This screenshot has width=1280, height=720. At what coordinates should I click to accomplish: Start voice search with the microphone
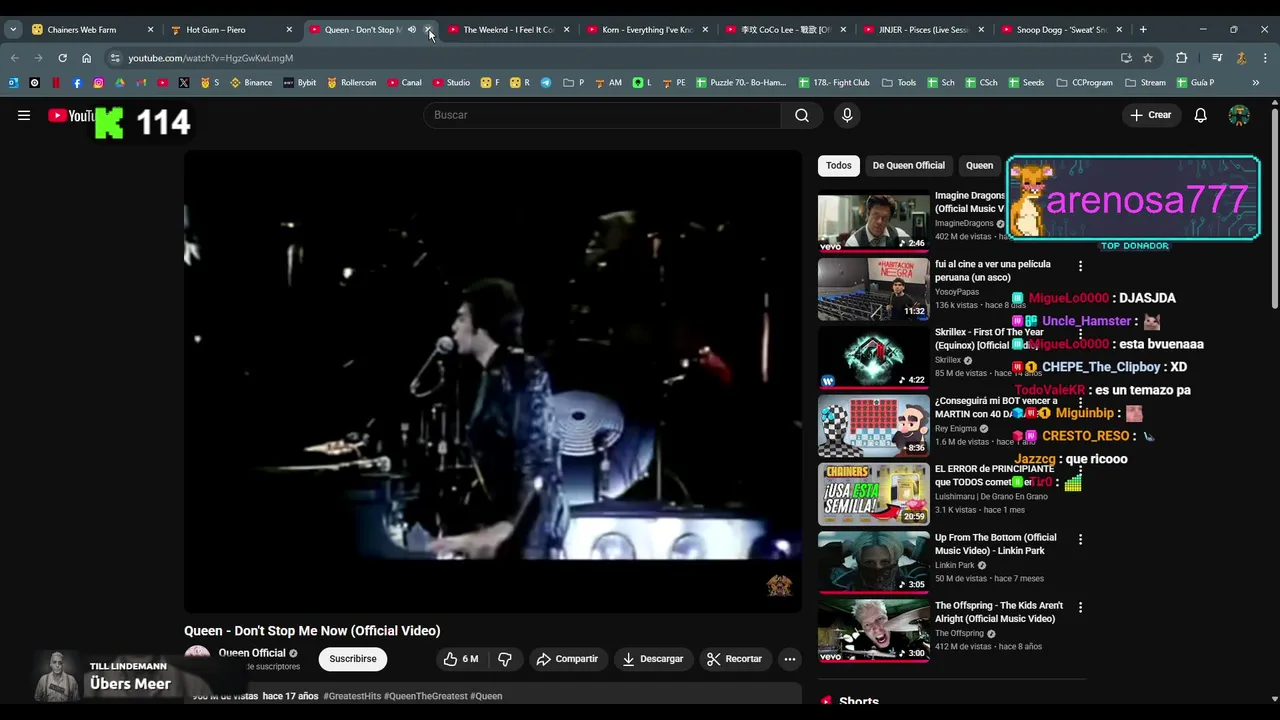(x=847, y=115)
